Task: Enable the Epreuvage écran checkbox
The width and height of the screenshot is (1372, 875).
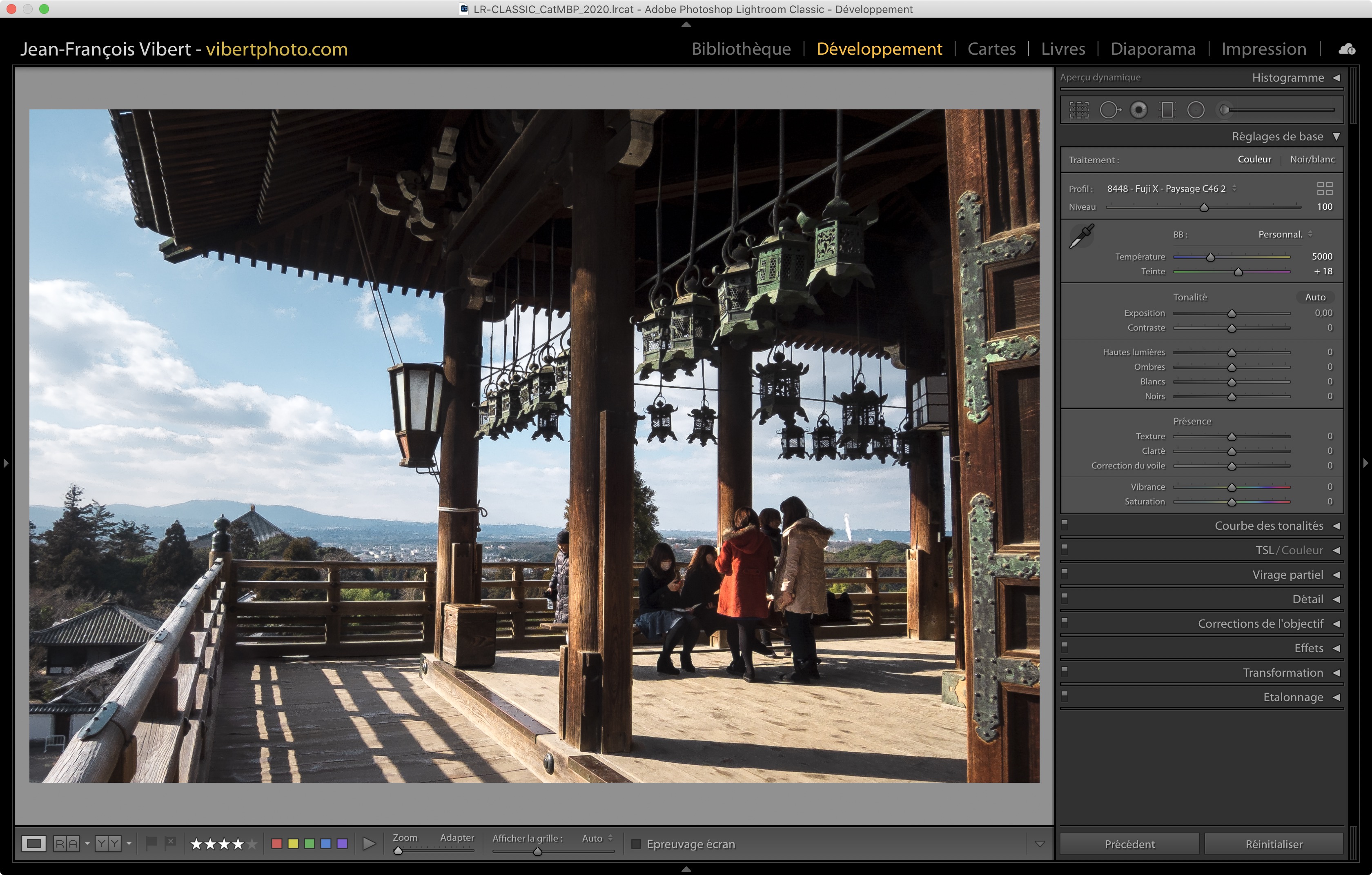Action: click(x=637, y=844)
